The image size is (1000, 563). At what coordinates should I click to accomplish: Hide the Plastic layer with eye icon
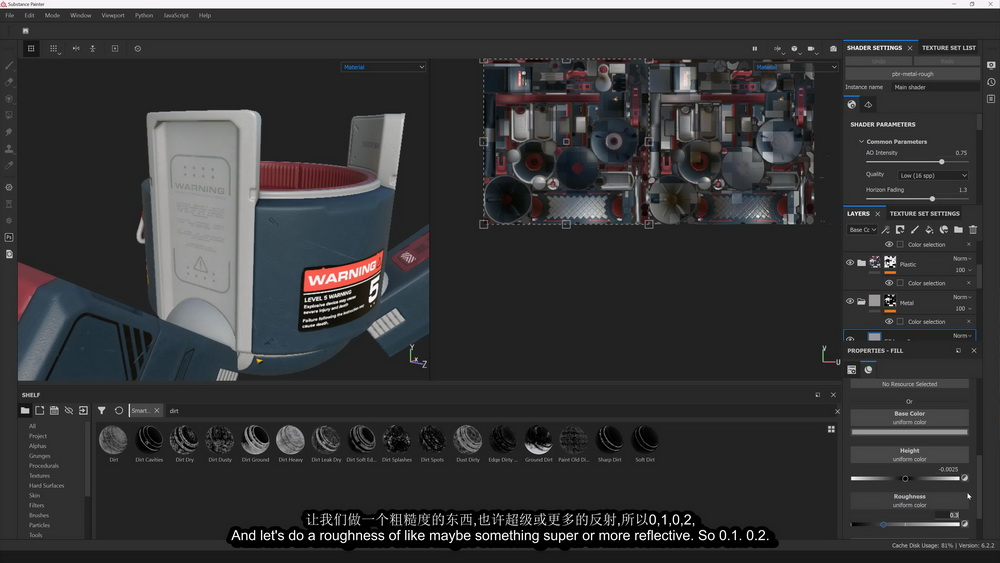tap(849, 263)
